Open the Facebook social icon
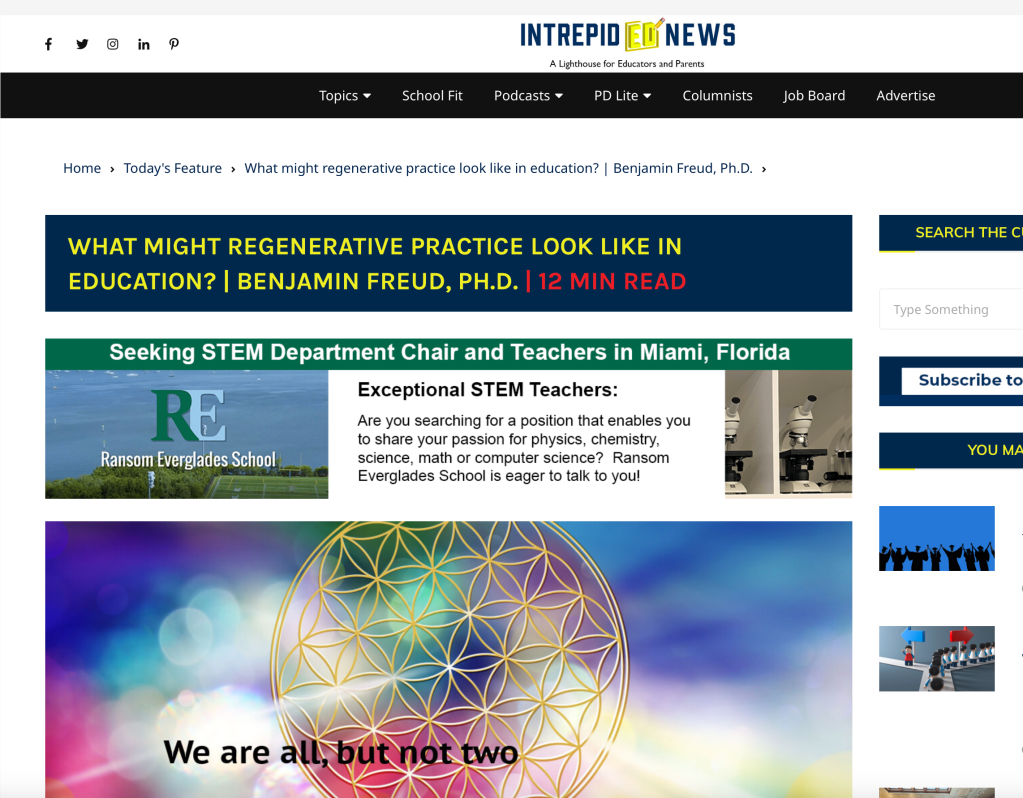 click(48, 44)
